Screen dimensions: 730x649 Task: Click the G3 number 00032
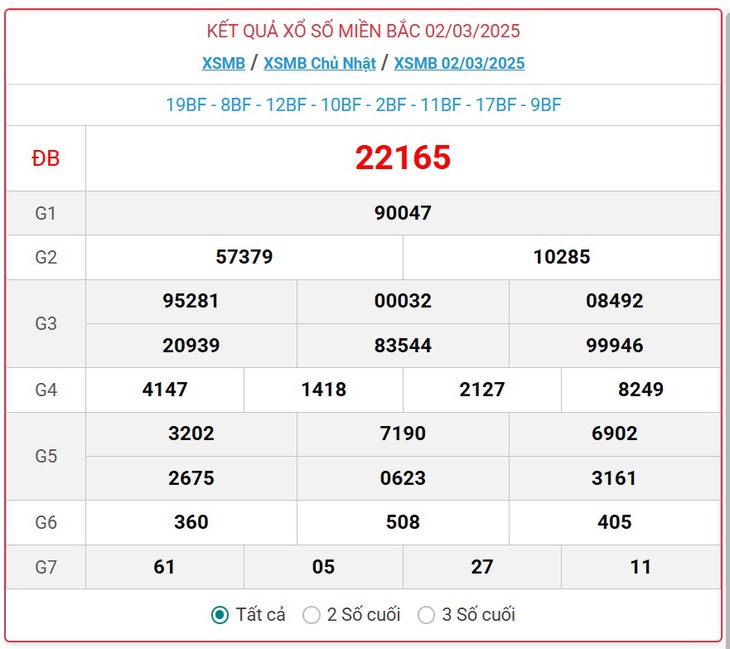click(403, 301)
